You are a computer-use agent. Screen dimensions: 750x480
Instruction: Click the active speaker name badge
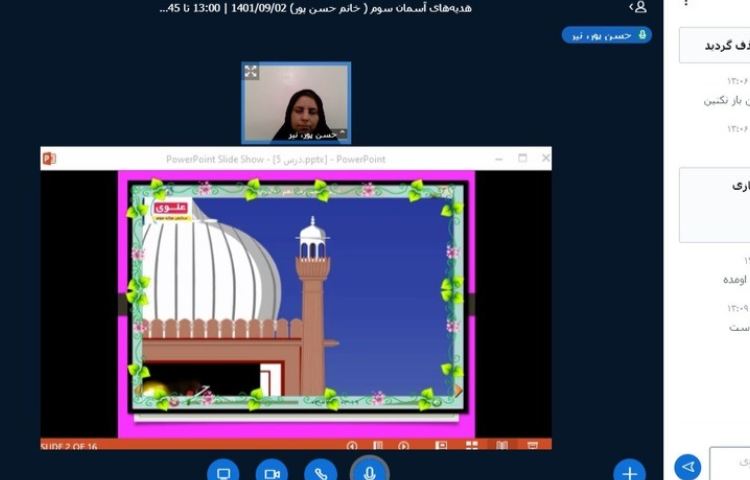[x=607, y=35]
